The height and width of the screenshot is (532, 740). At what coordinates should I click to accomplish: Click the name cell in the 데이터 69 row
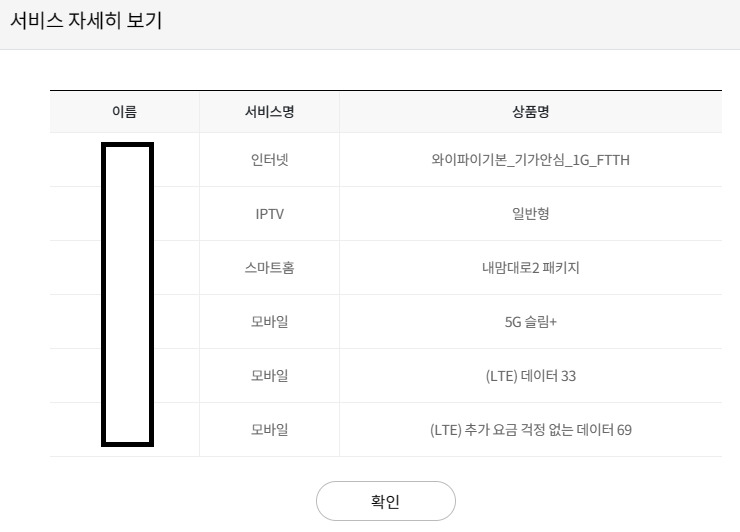click(x=125, y=430)
